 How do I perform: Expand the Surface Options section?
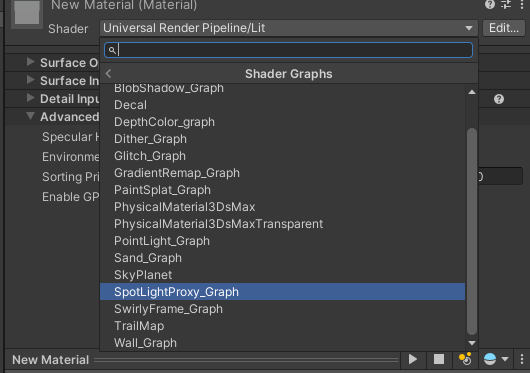click(30, 62)
